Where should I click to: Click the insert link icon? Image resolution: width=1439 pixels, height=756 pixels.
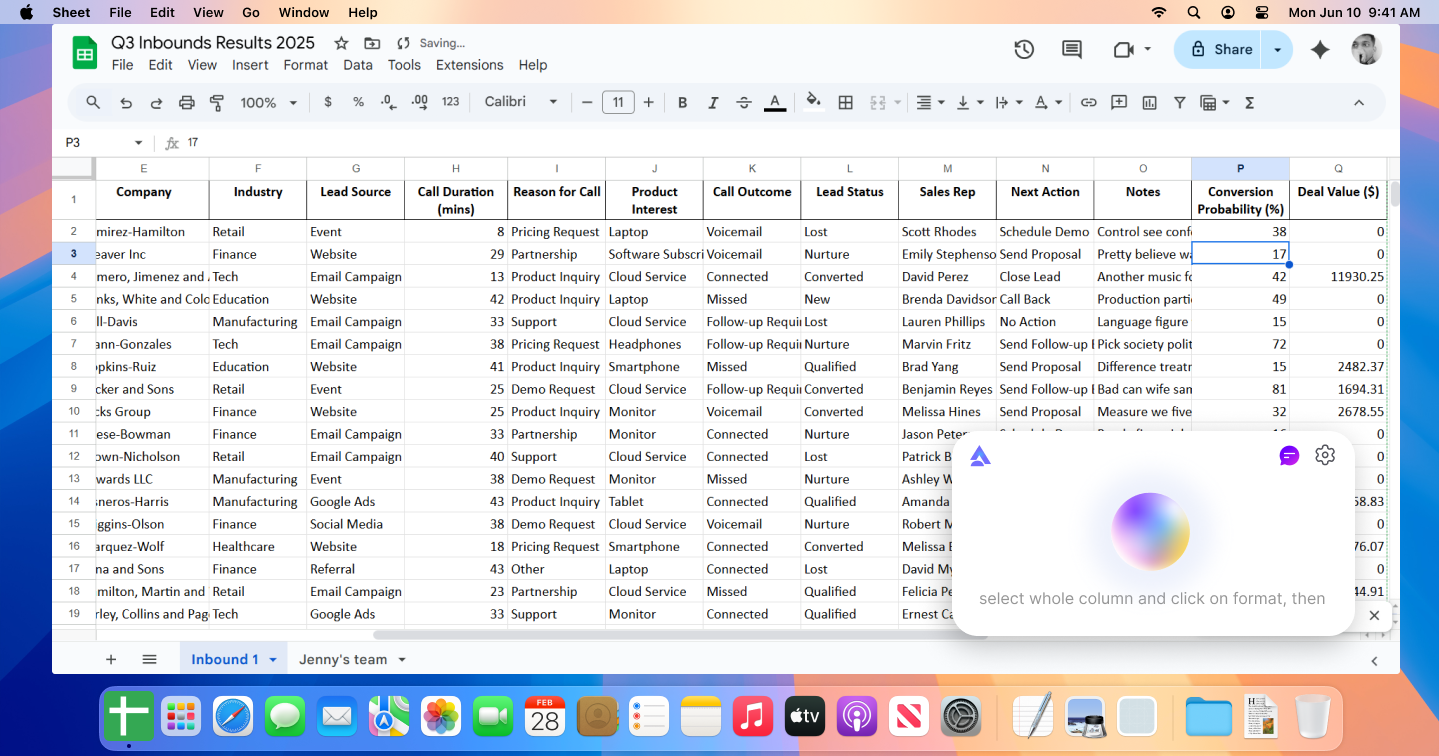pos(1088,102)
